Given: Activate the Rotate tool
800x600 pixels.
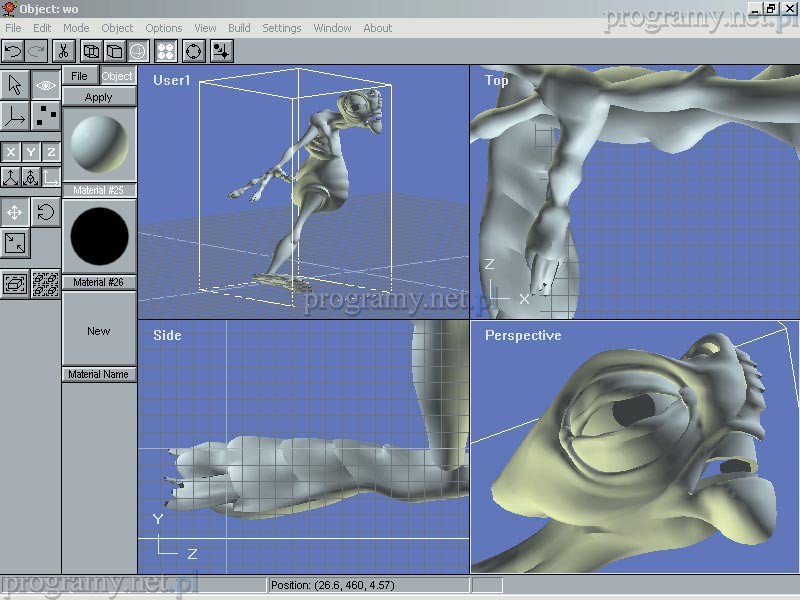Looking at the screenshot, I should (46, 212).
